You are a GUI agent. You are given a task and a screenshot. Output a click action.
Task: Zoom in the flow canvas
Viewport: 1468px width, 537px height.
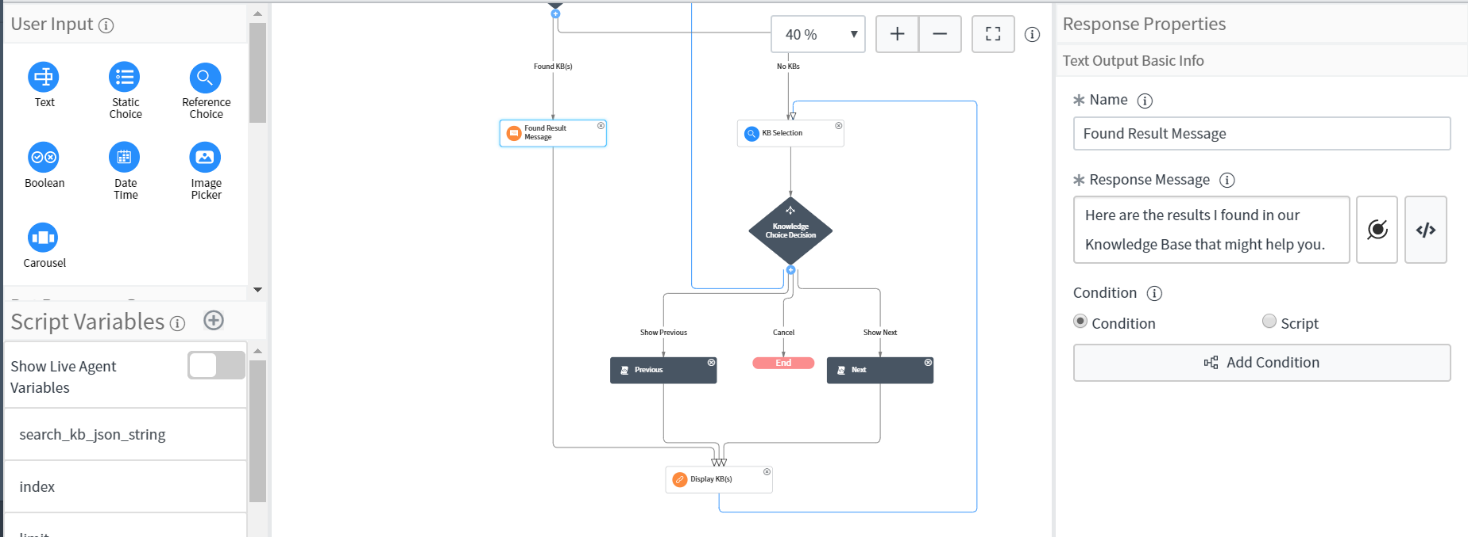[x=897, y=34]
